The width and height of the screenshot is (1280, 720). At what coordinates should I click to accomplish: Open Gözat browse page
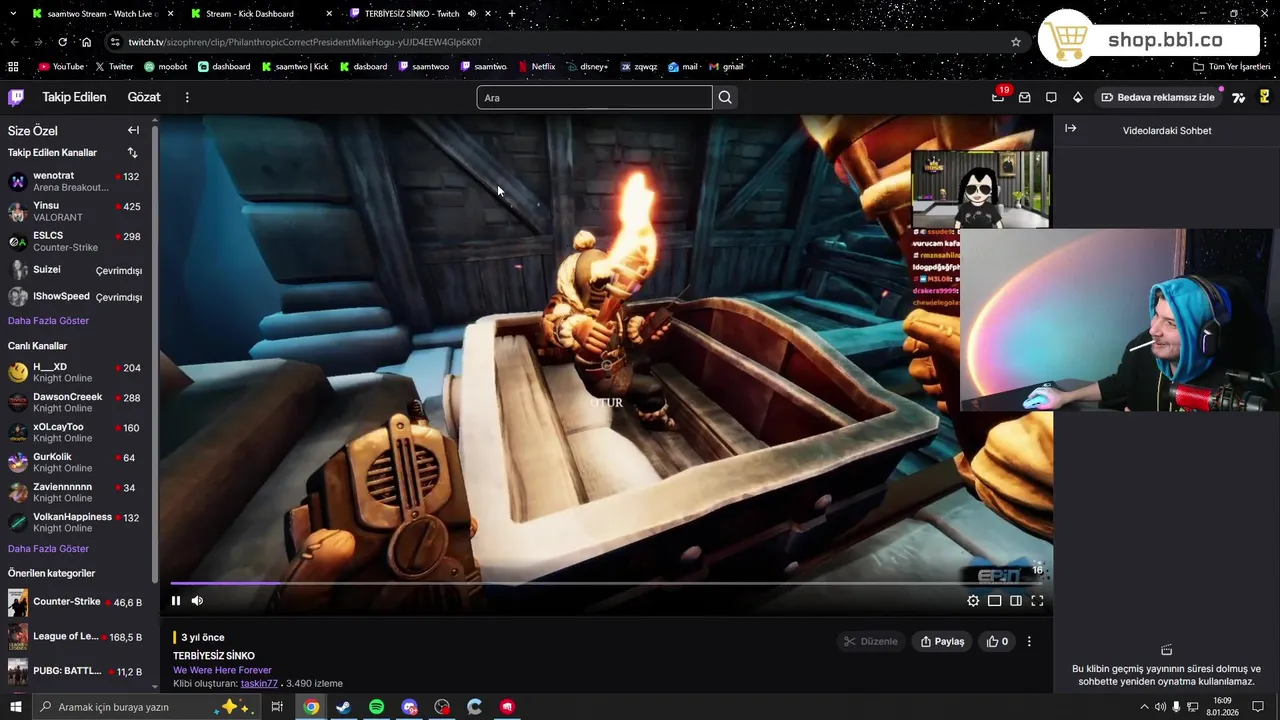[x=144, y=97]
